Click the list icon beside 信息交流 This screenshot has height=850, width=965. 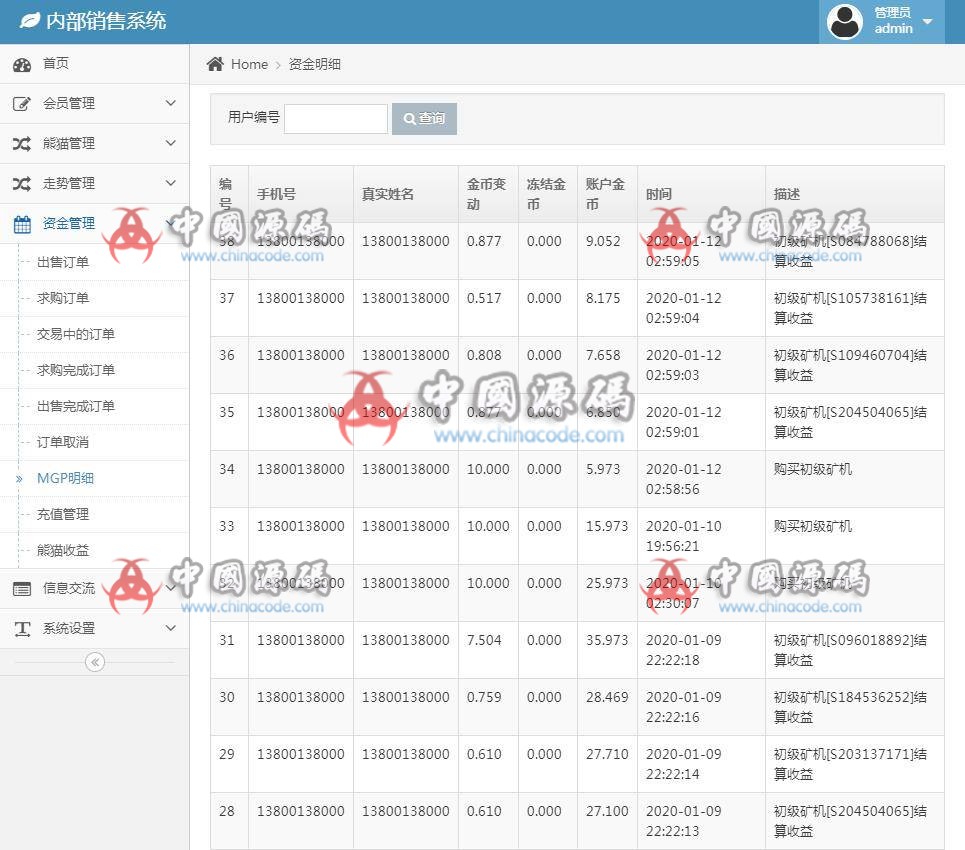[x=22, y=589]
